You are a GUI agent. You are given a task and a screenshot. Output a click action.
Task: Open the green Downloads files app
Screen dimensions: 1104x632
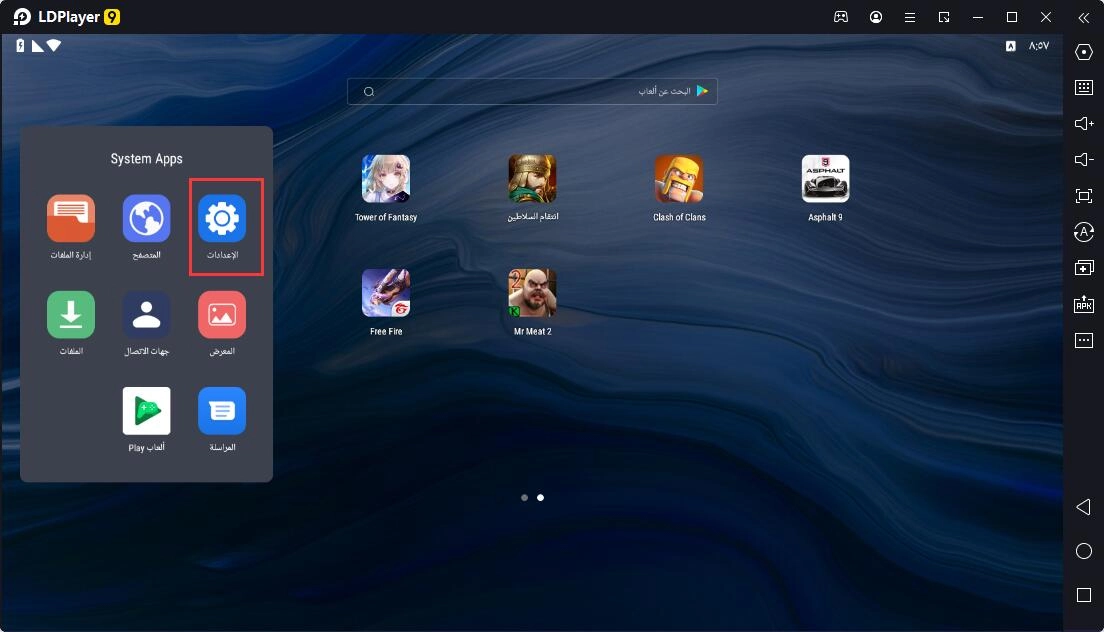point(71,315)
